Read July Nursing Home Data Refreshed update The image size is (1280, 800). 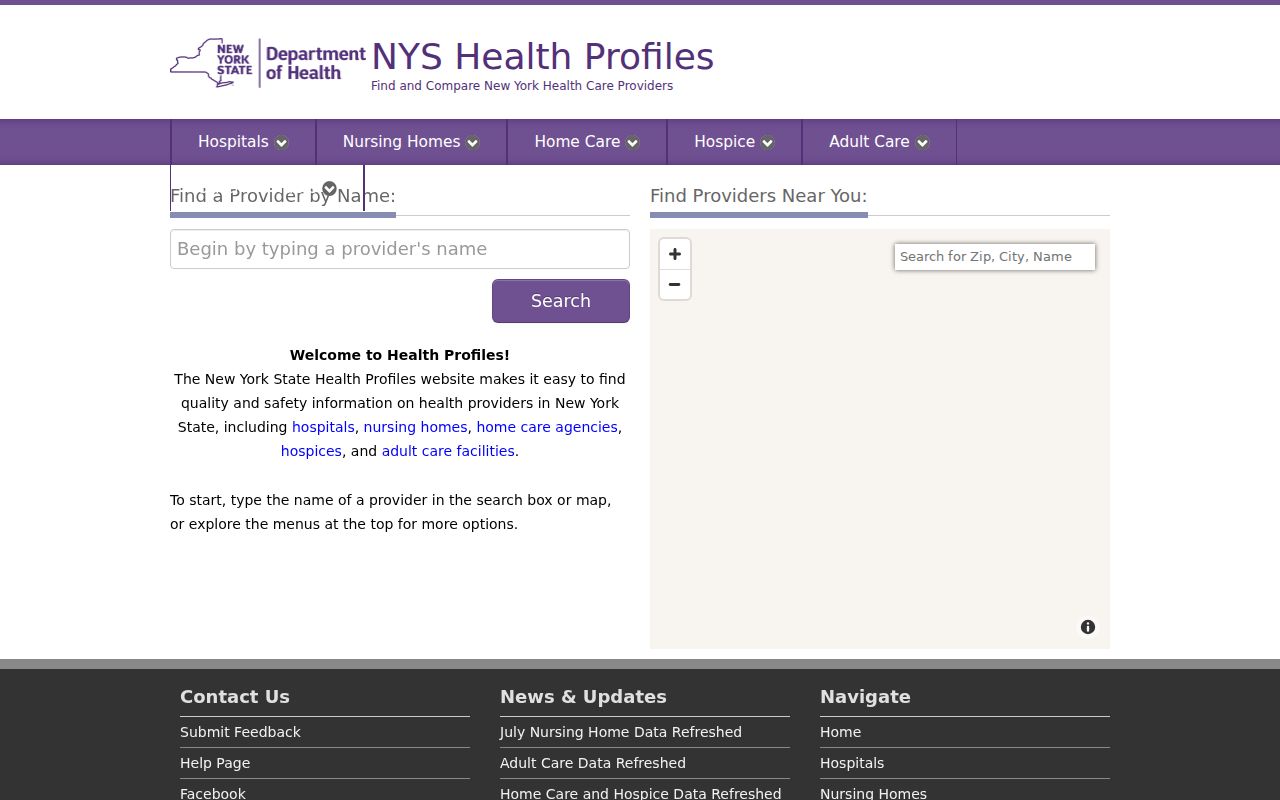point(621,732)
